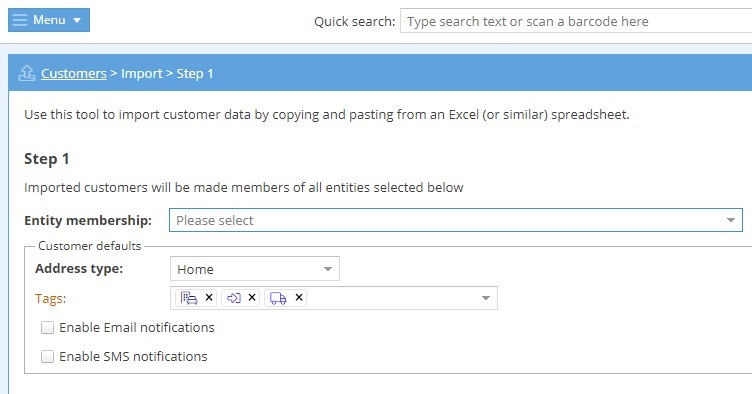752x394 pixels.
Task: Remove the delivery truck tag
Action: [x=299, y=298]
